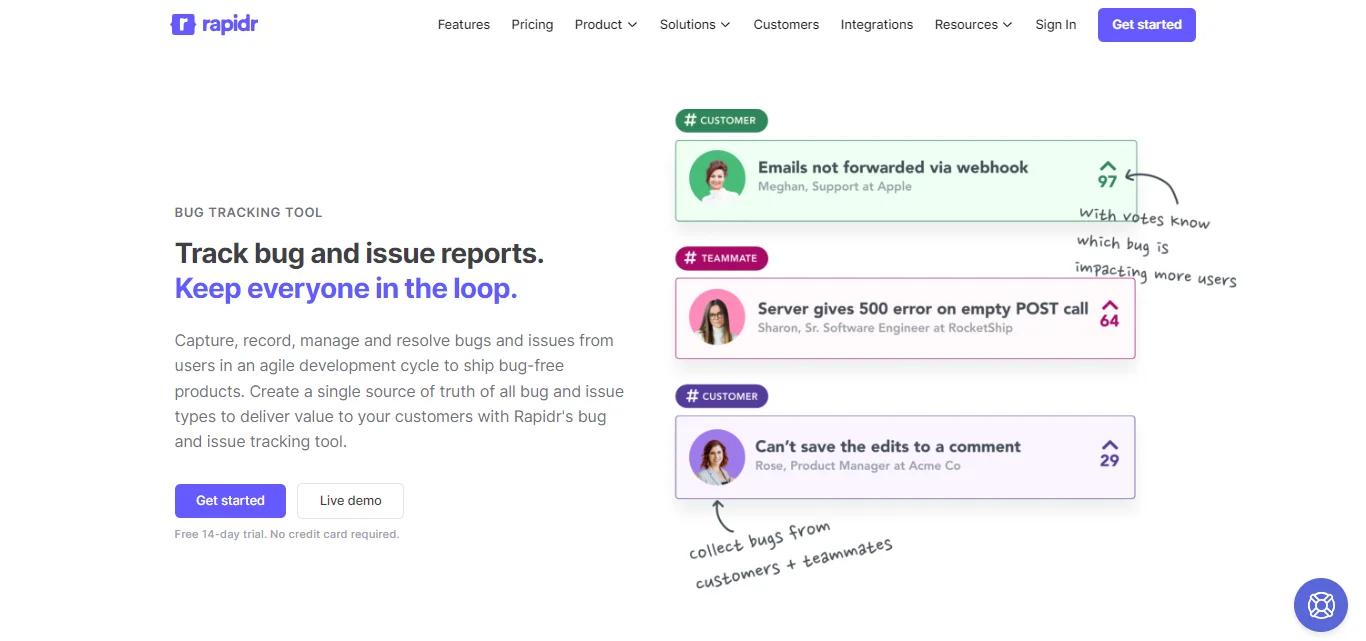The image size is (1366, 641).
Task: Click Sharon's avatar photo
Action: click(717, 318)
